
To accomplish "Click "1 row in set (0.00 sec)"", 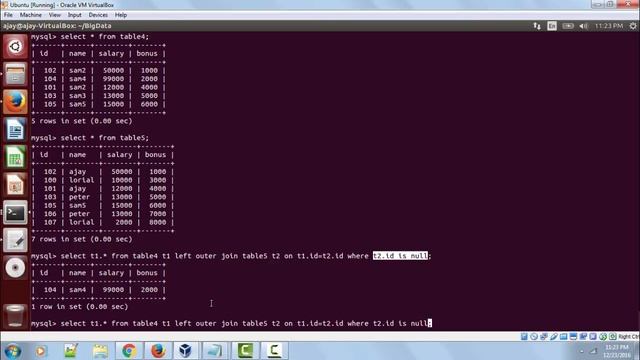I will [80, 307].
